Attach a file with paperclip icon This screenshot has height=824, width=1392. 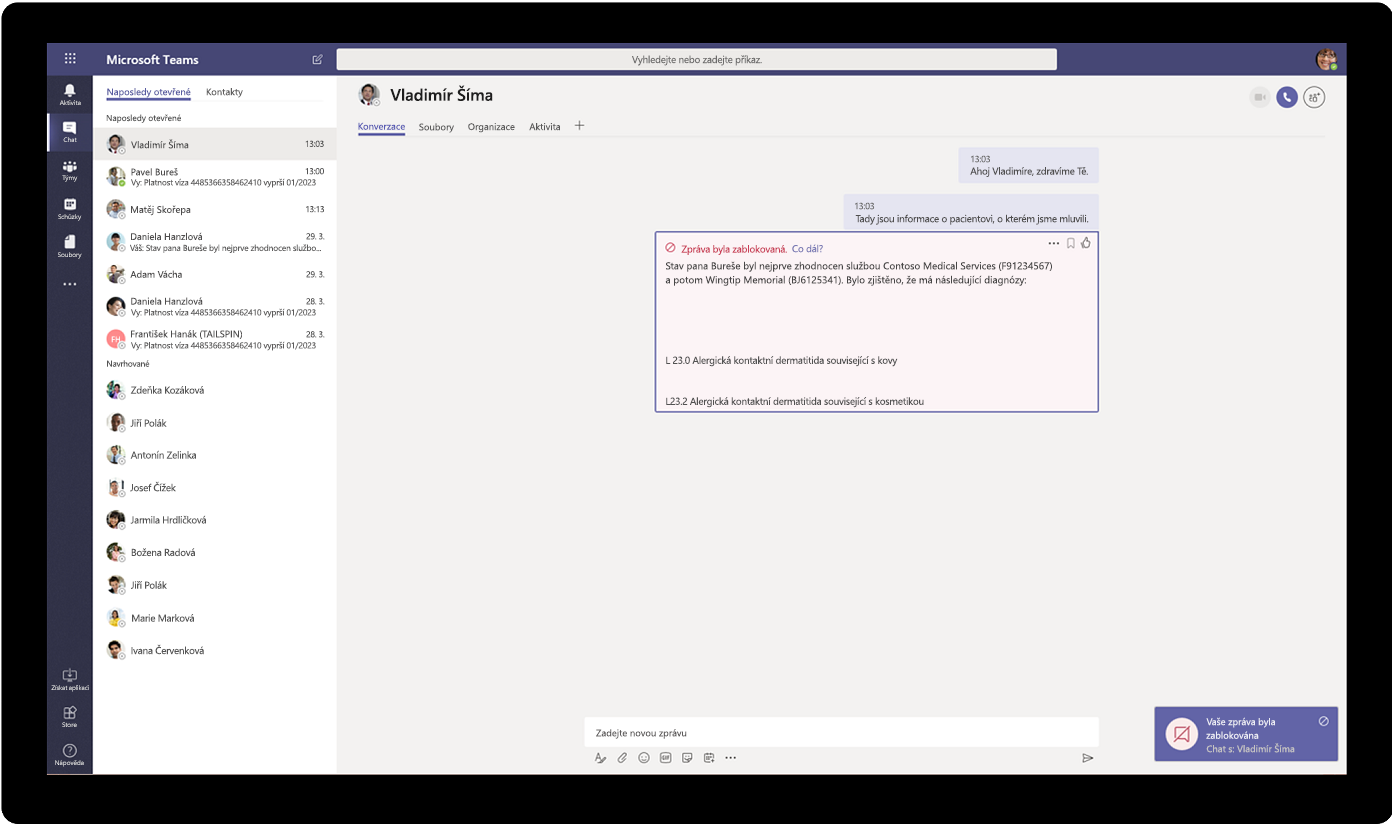coord(622,758)
